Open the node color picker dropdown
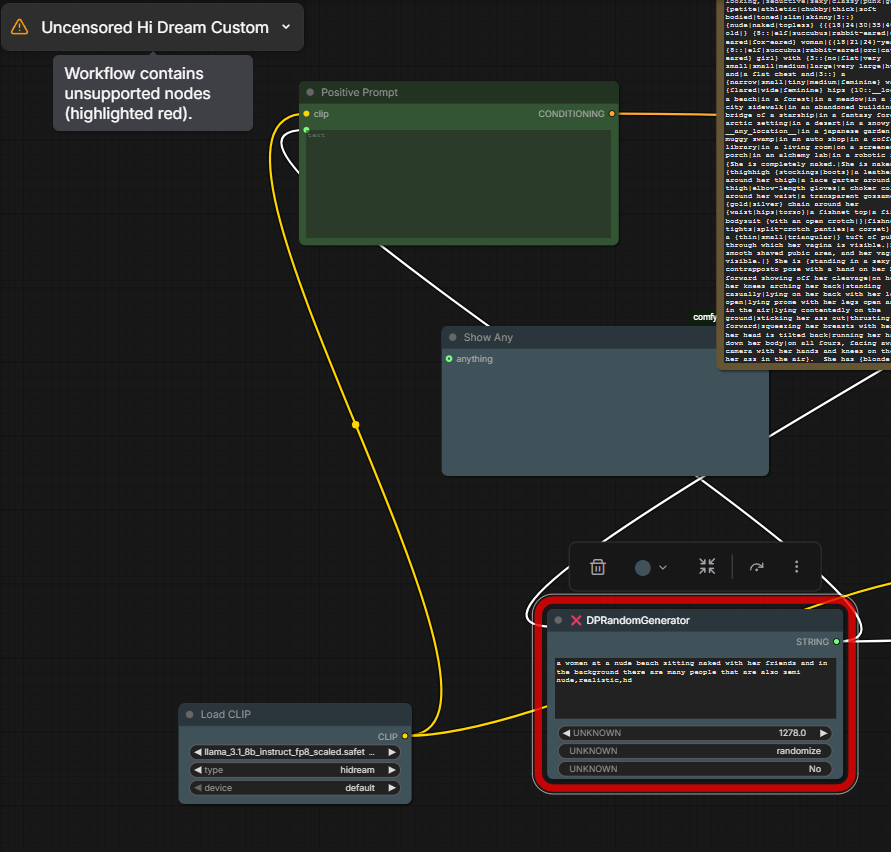This screenshot has width=891, height=852. tap(651, 567)
